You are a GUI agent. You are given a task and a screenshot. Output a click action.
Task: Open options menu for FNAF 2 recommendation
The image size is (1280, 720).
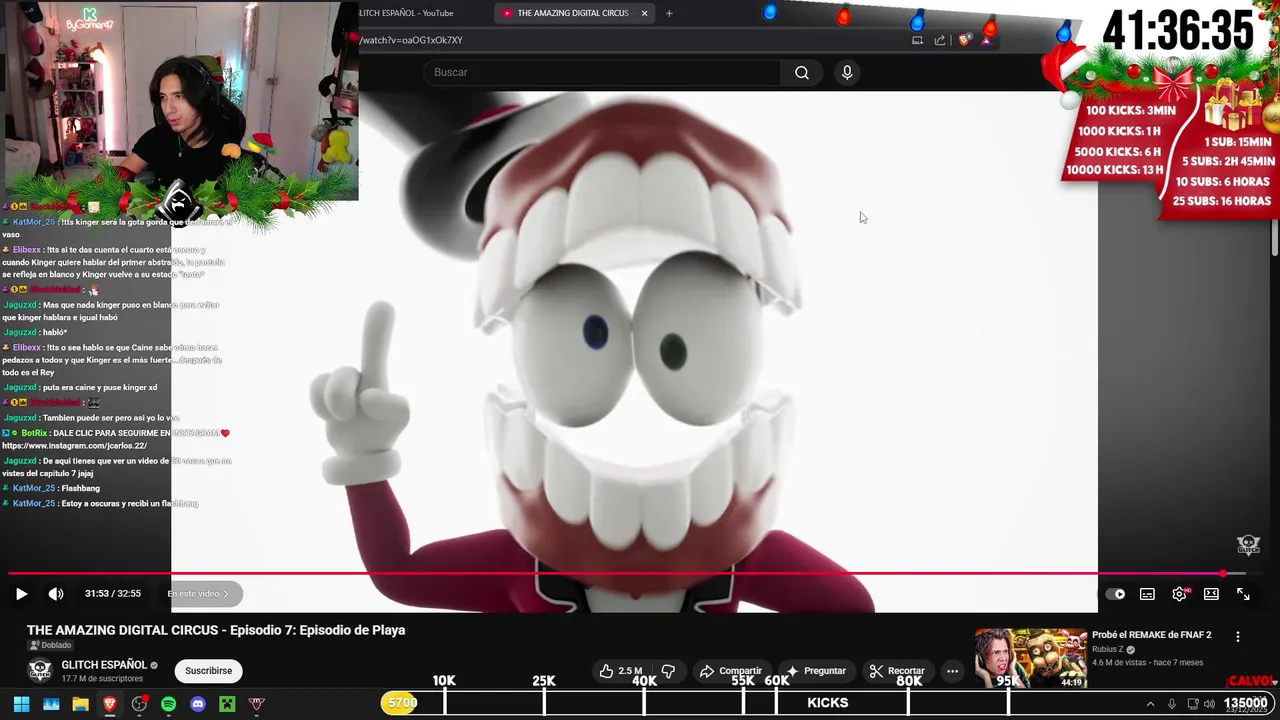point(1237,637)
